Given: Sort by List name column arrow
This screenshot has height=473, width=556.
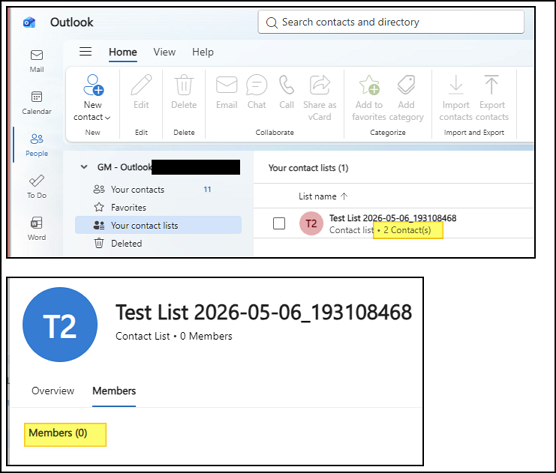Looking at the screenshot, I should tap(344, 196).
